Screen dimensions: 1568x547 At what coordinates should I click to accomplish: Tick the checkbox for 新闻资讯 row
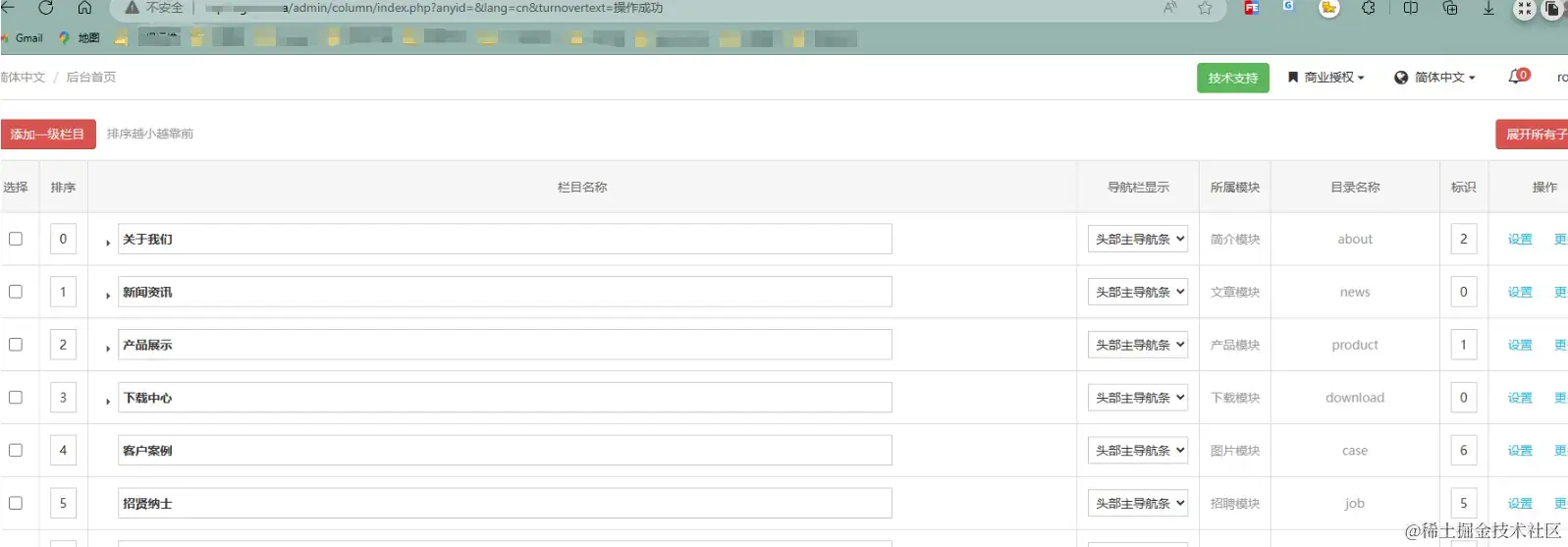coord(16,292)
